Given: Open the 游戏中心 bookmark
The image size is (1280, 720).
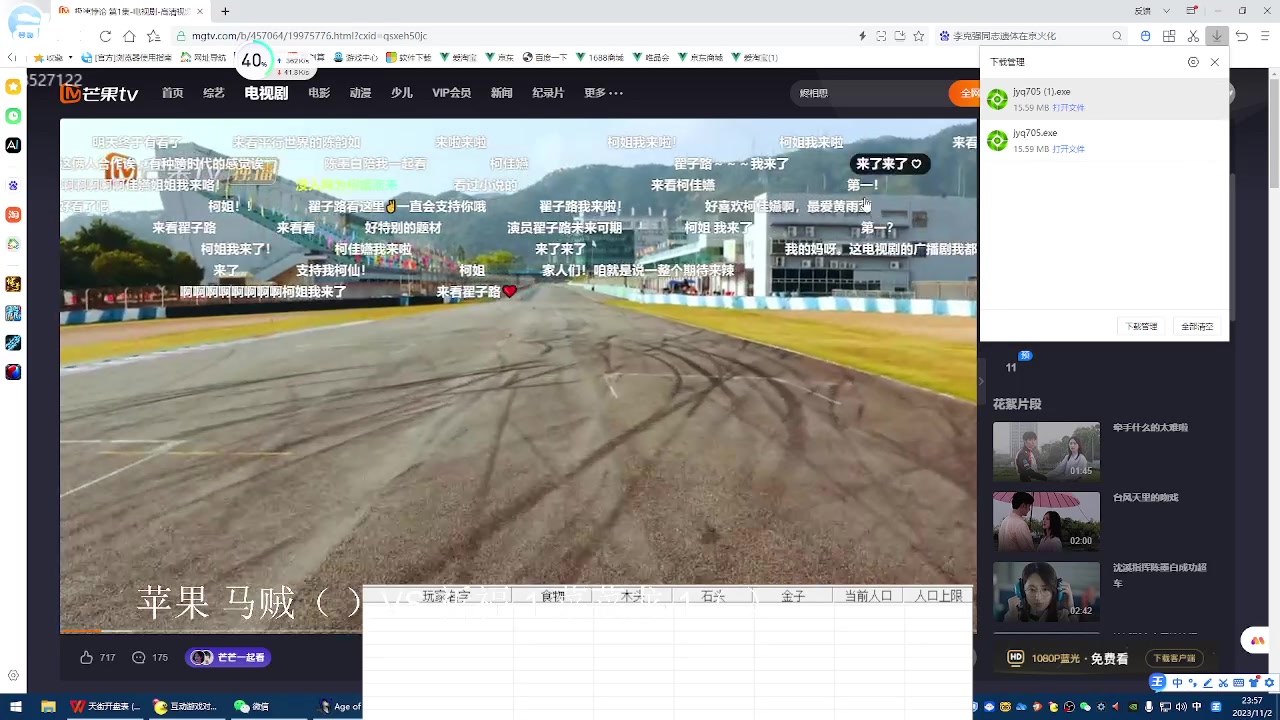Looking at the screenshot, I should pyautogui.click(x=355, y=58).
